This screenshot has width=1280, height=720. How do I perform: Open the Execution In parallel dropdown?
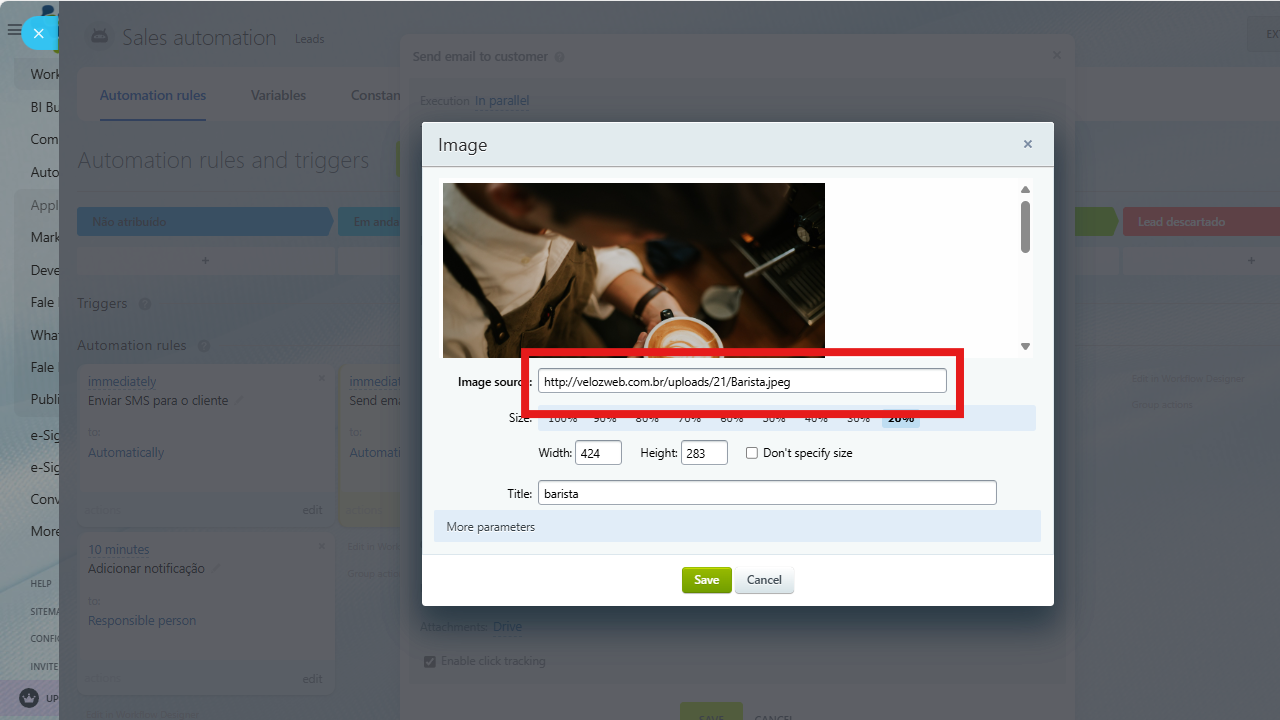(502, 101)
